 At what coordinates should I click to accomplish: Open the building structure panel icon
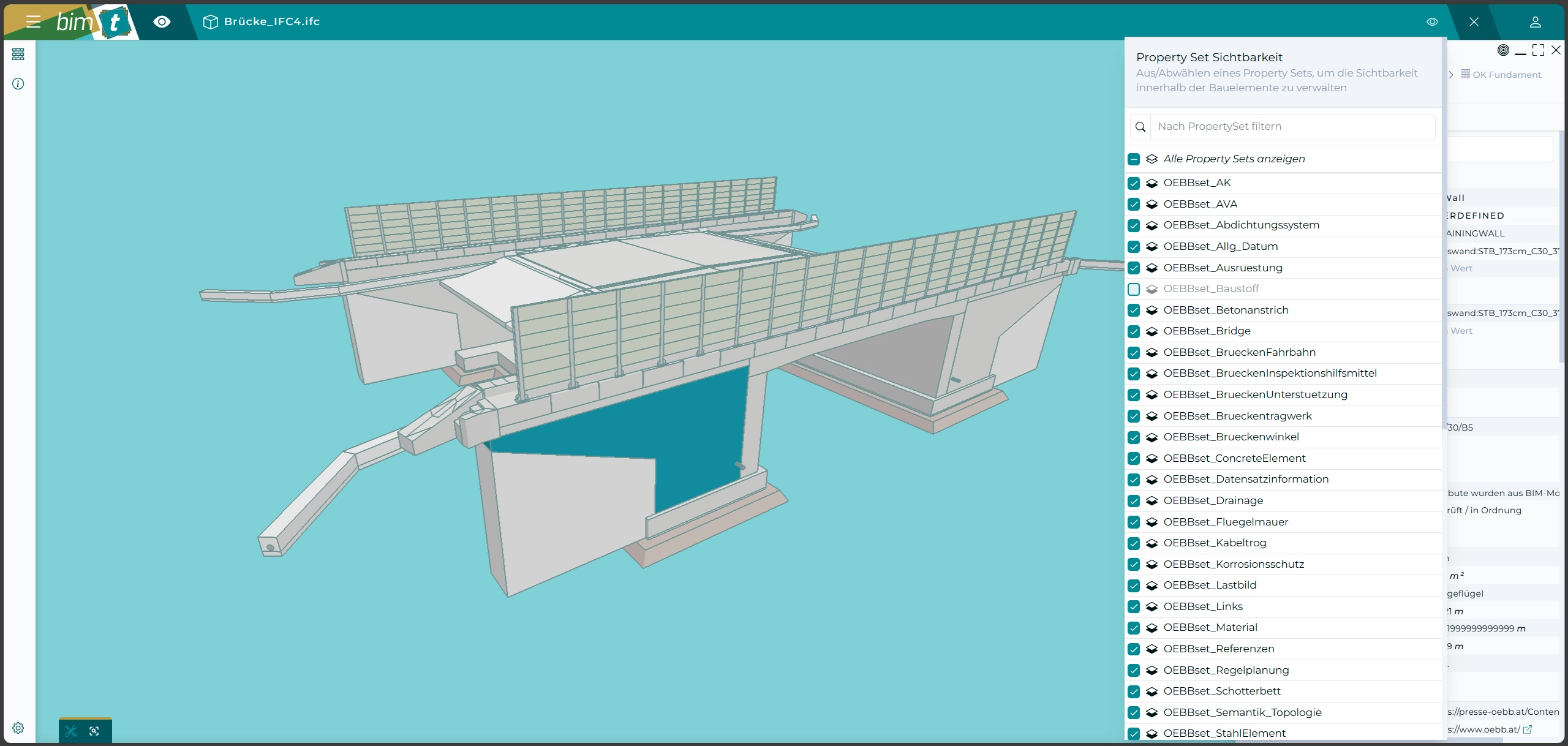(18, 55)
